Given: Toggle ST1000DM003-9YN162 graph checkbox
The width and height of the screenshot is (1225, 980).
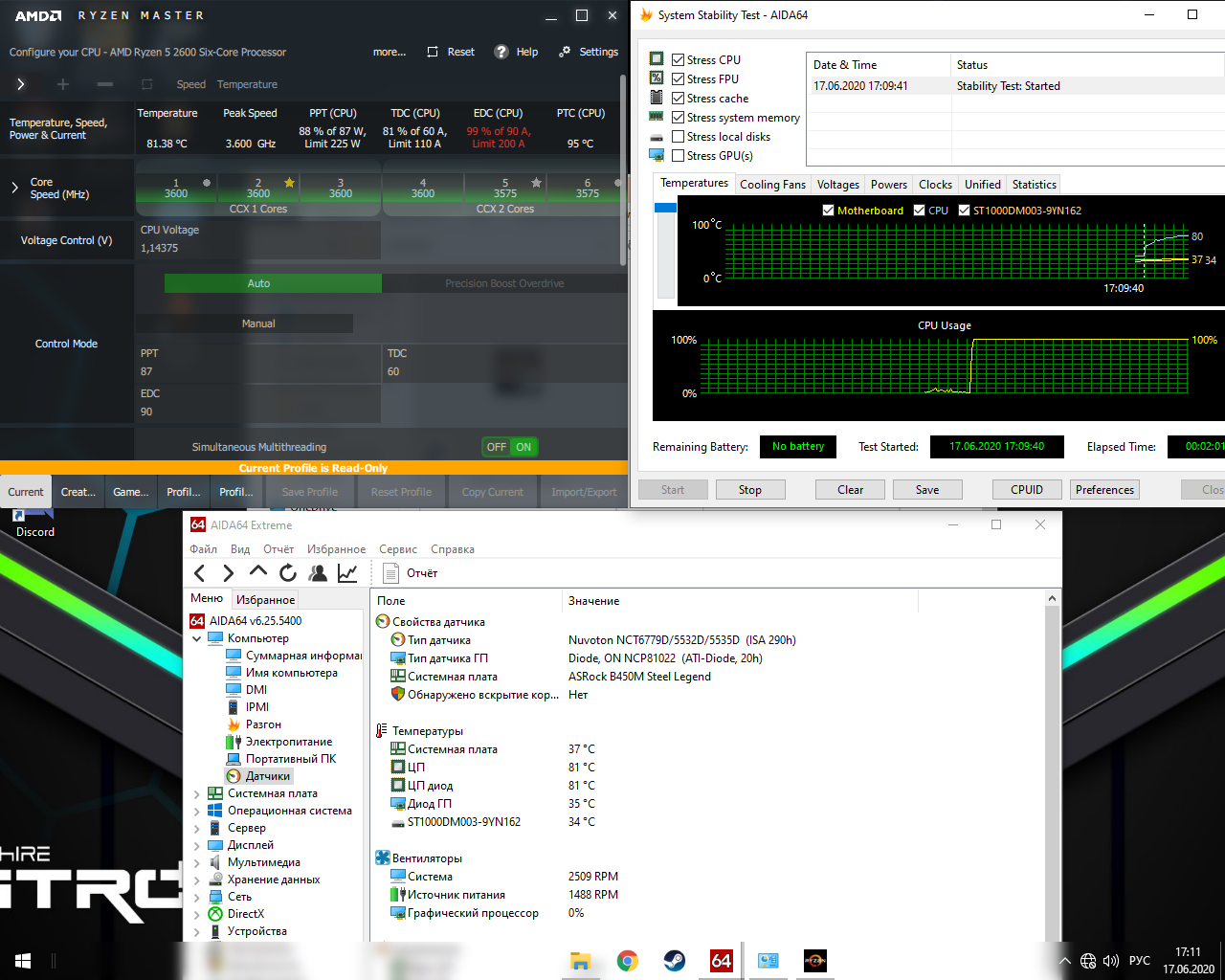Looking at the screenshot, I should pos(964,211).
